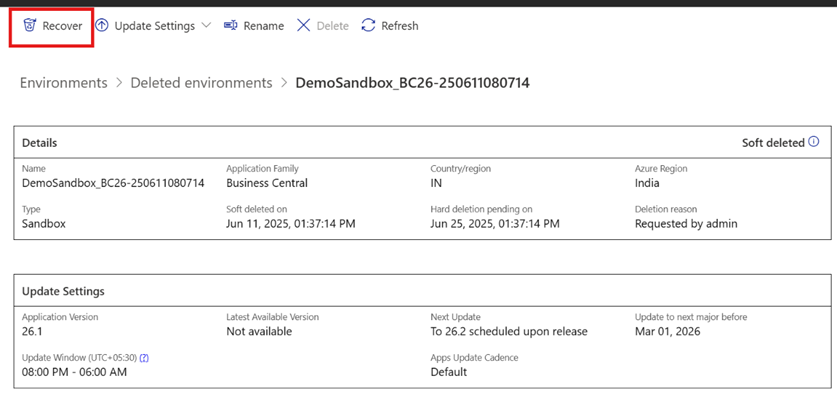Screen dimensions: 837x416
Task: Click the Update Settings label
Action: coord(155,26)
